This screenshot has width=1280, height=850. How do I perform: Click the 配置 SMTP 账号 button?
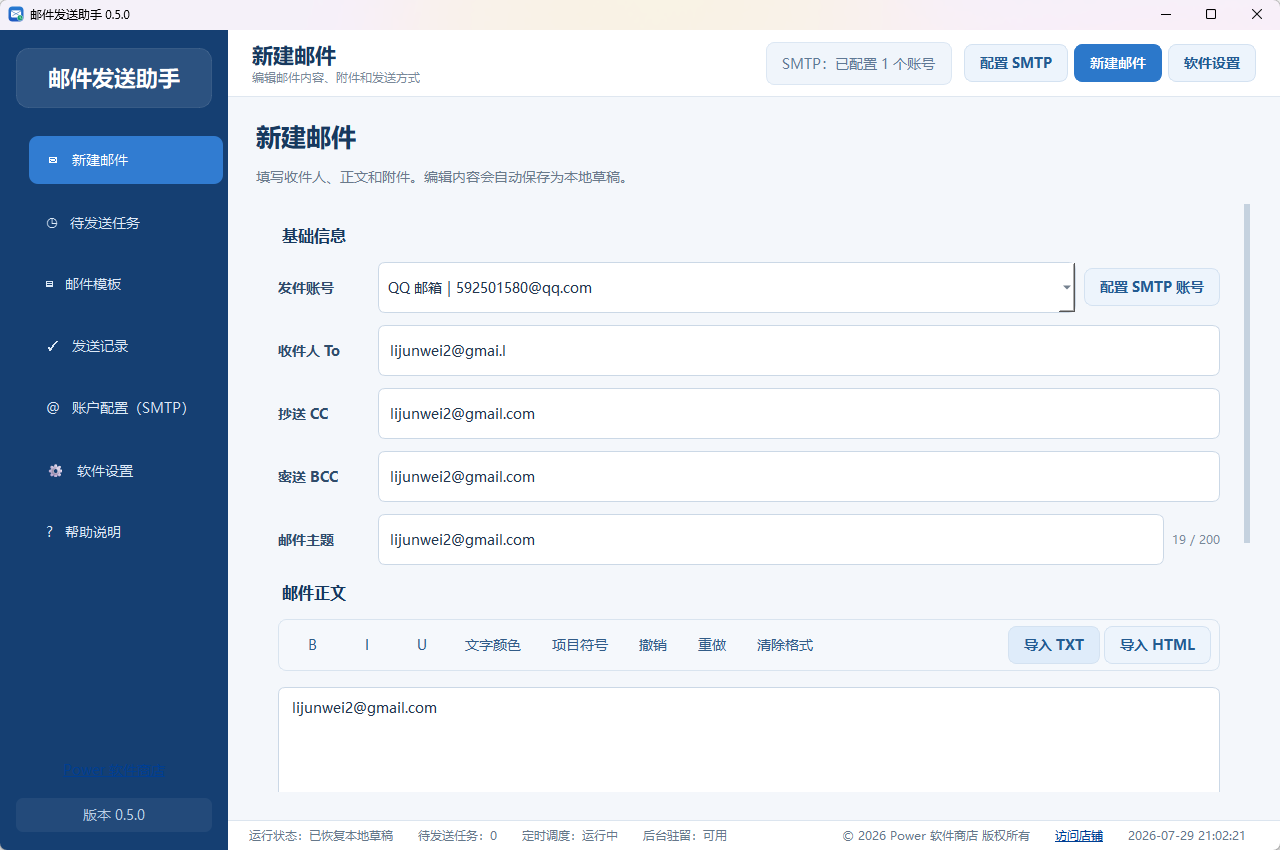pos(1152,287)
